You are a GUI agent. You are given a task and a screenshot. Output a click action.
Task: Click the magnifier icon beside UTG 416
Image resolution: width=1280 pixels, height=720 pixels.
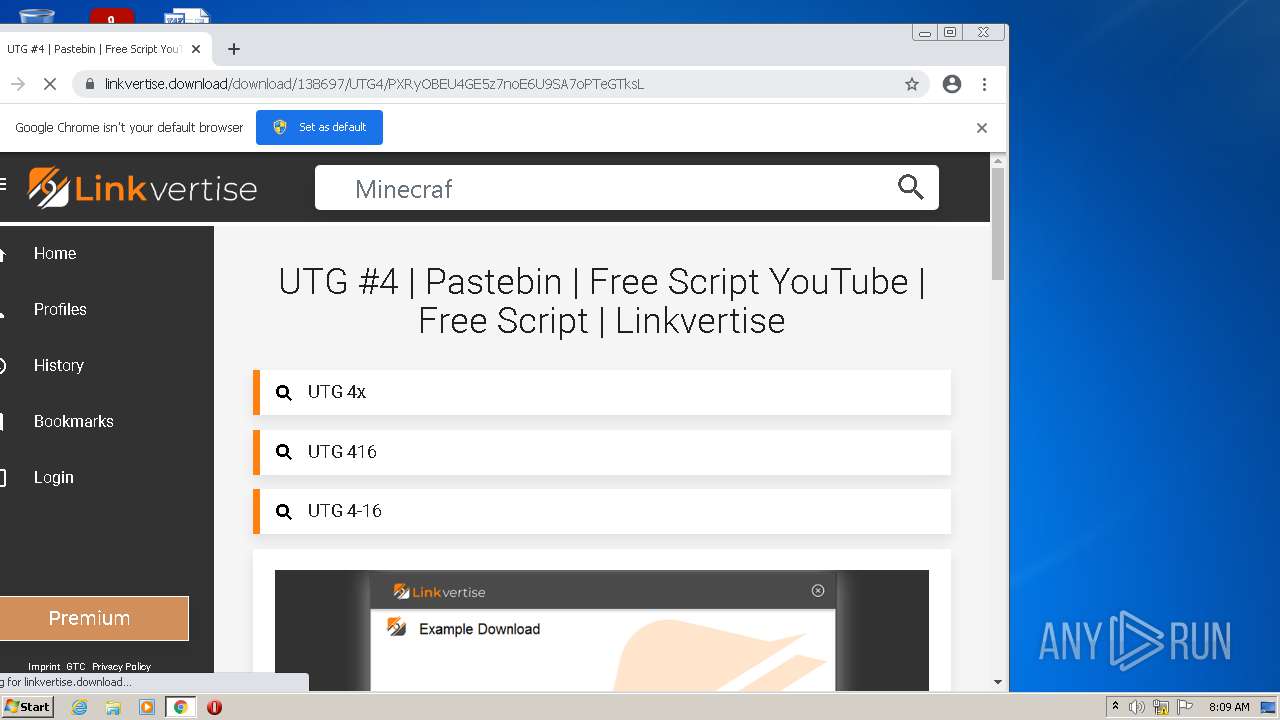click(284, 452)
